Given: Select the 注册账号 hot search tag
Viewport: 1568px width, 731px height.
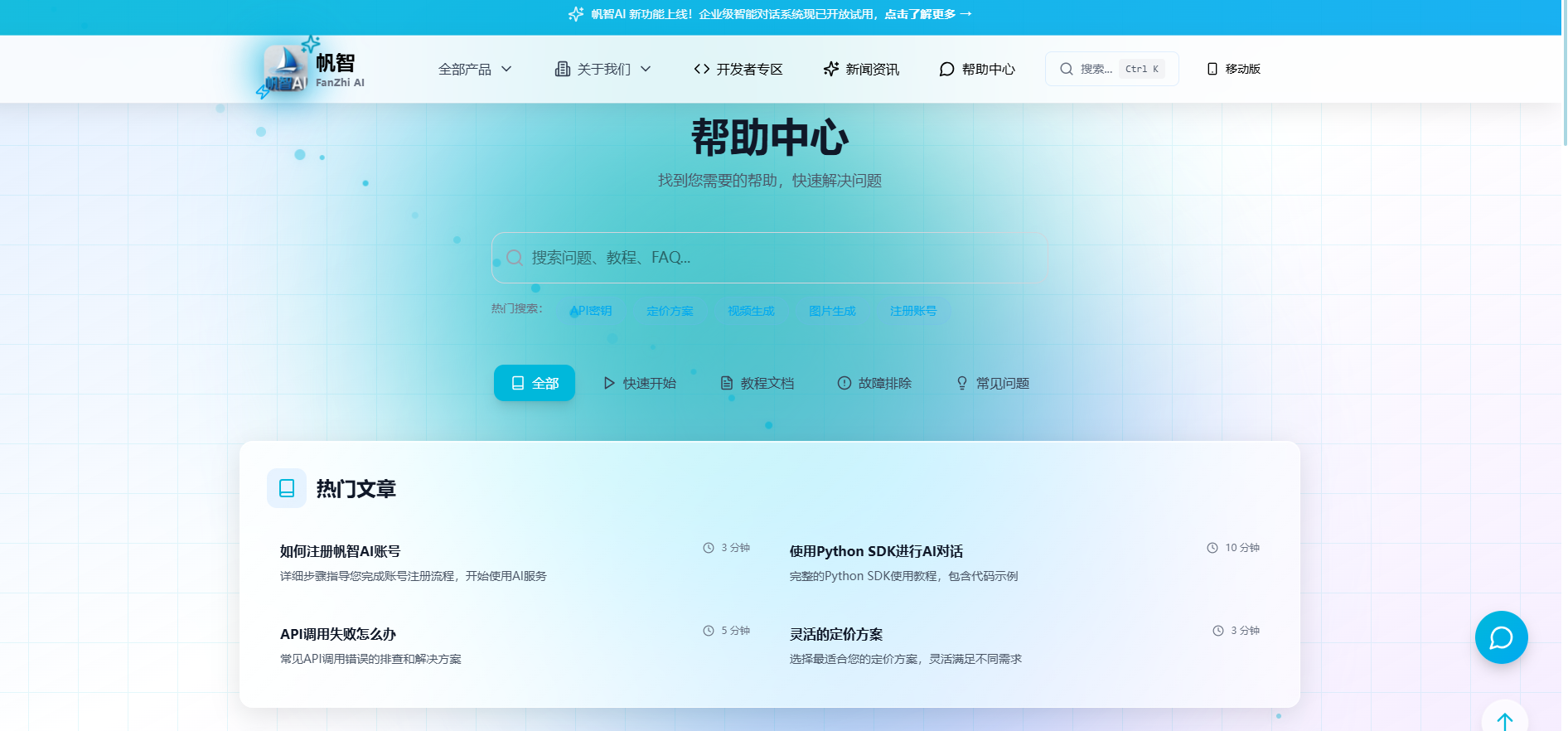Looking at the screenshot, I should click(913, 311).
